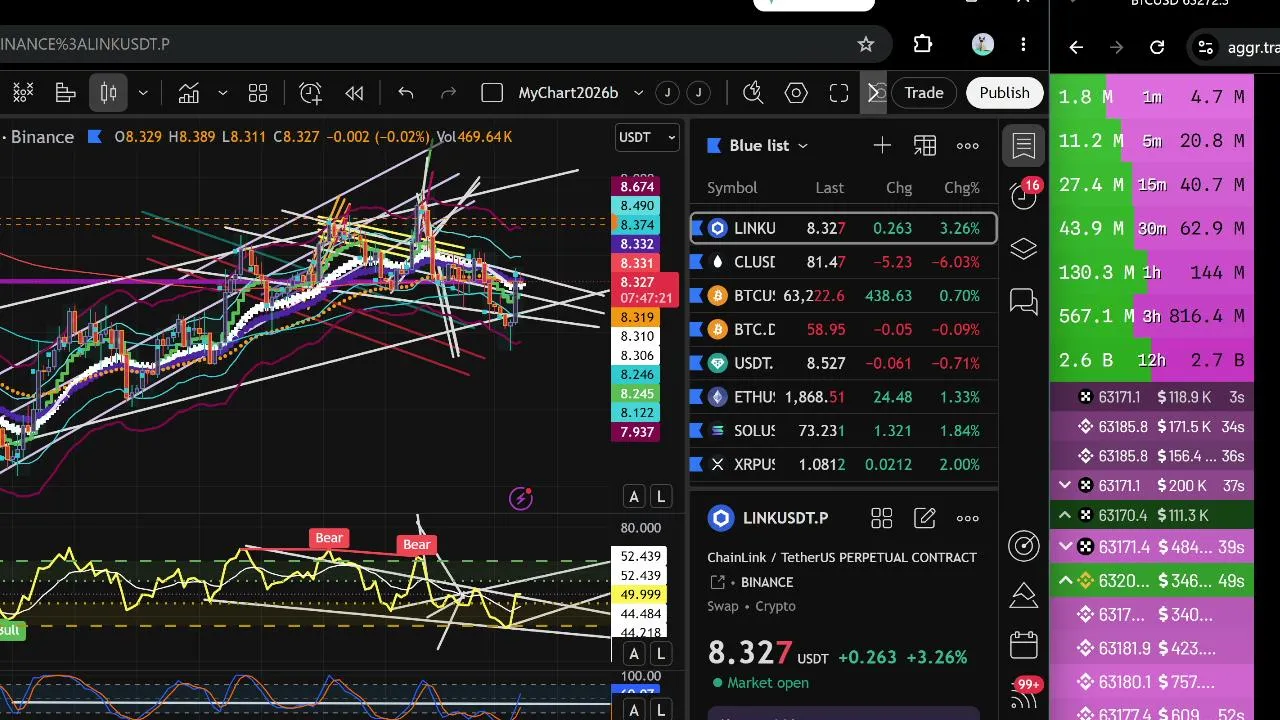The height and width of the screenshot is (720, 1280).
Task: Open the Chrome three-dot menu
Action: coord(1023,44)
